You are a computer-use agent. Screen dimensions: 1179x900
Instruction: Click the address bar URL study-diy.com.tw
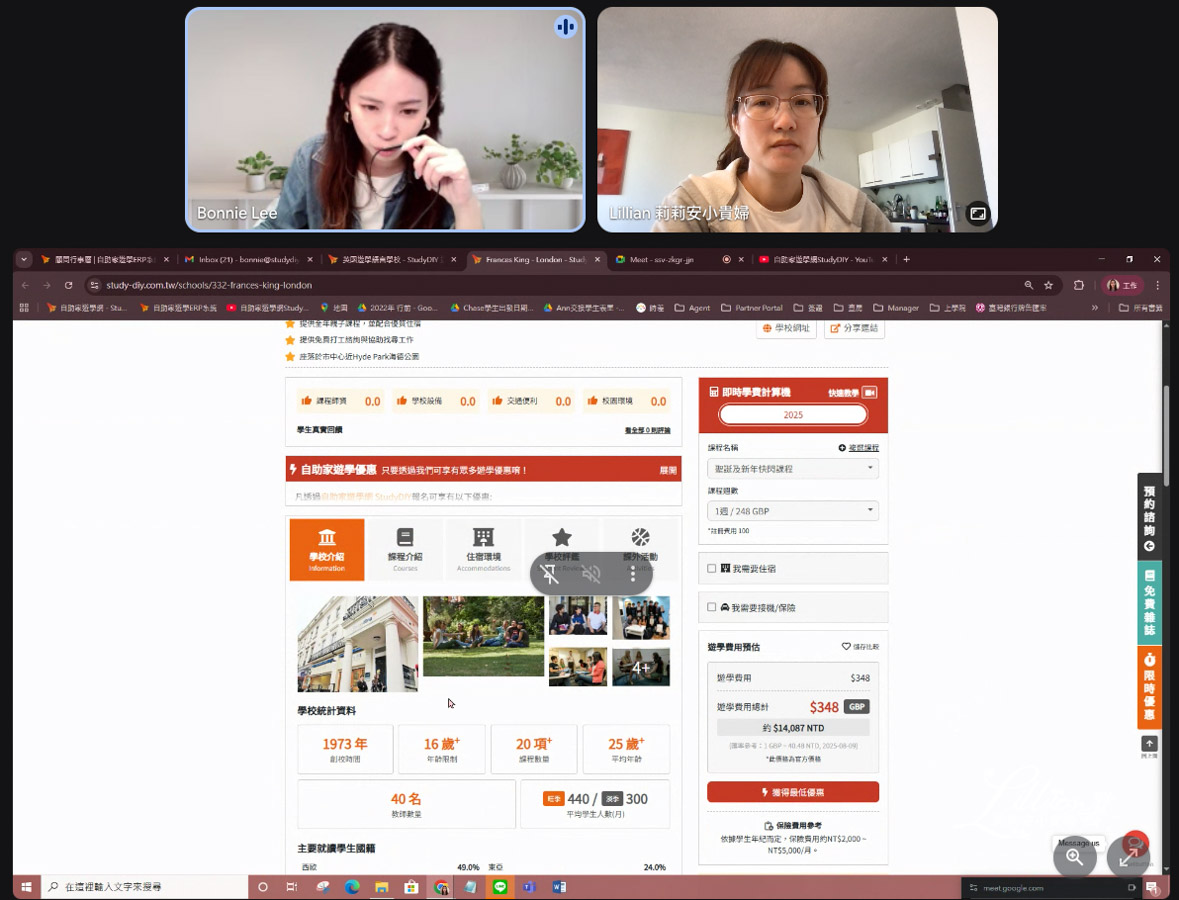pos(209,285)
